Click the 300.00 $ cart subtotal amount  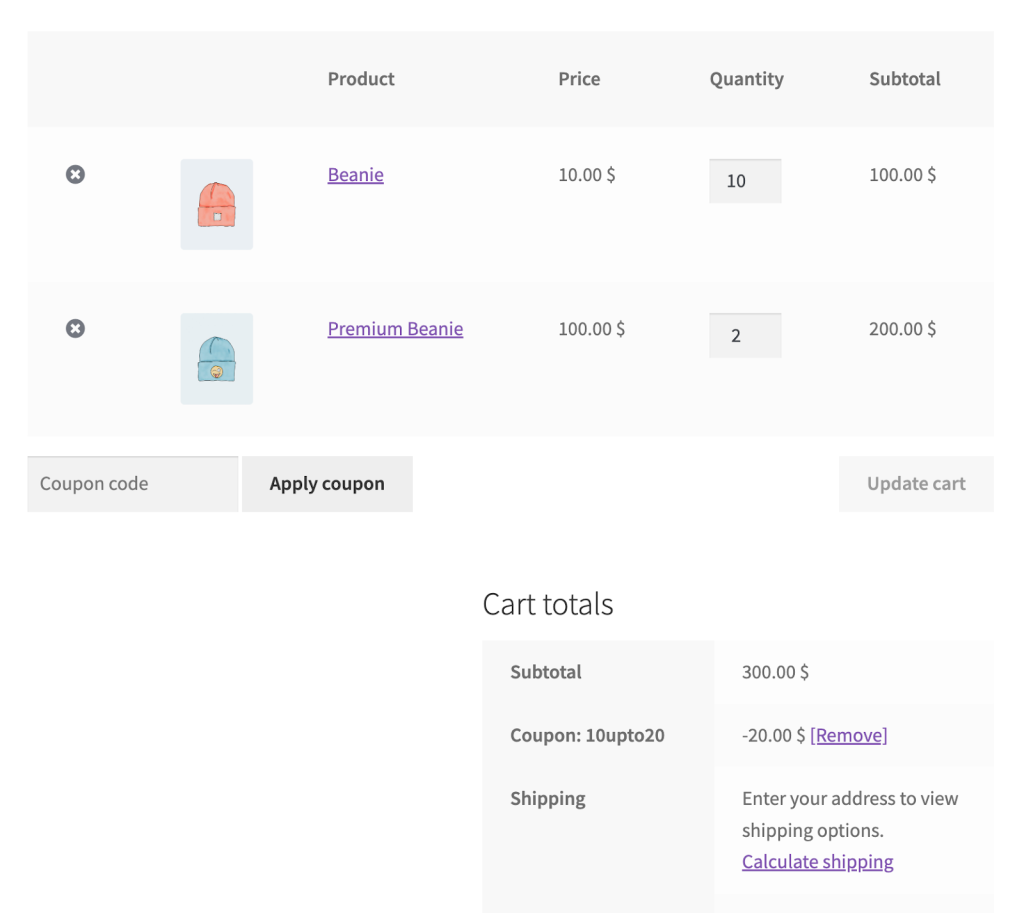click(x=775, y=672)
